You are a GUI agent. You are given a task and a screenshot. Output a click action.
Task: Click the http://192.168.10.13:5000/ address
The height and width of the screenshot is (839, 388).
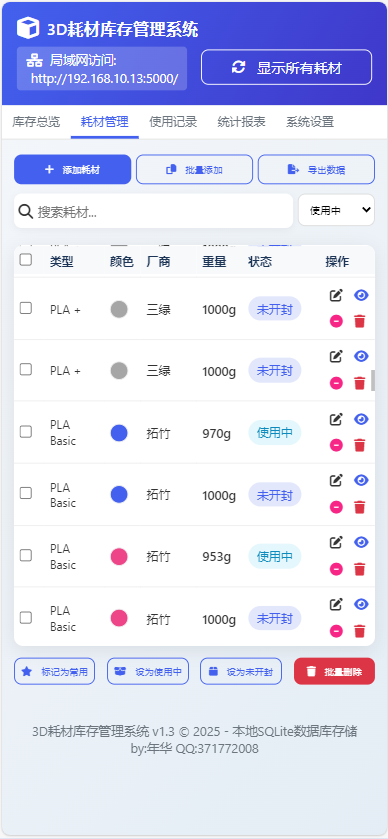[104, 79]
